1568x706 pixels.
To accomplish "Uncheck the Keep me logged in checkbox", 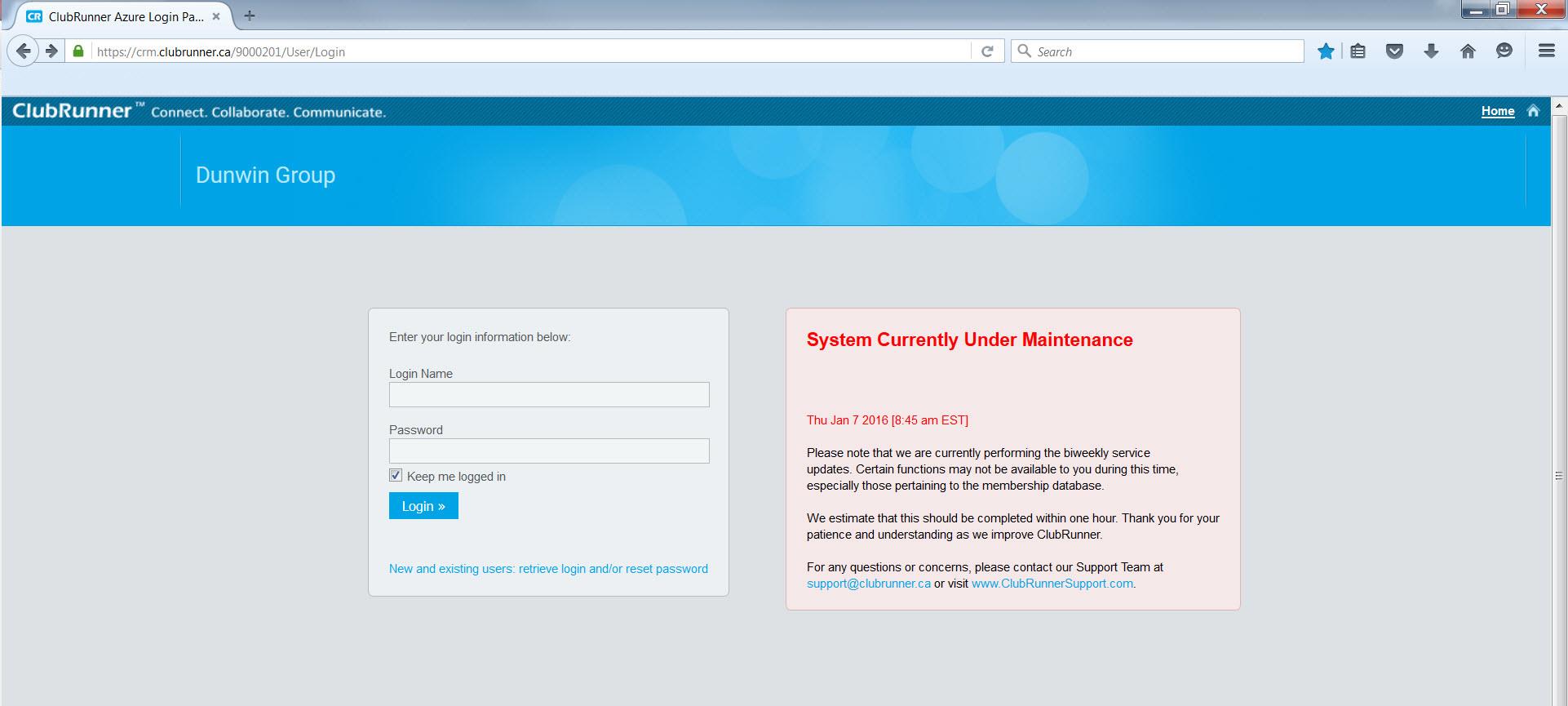I will click(x=396, y=476).
